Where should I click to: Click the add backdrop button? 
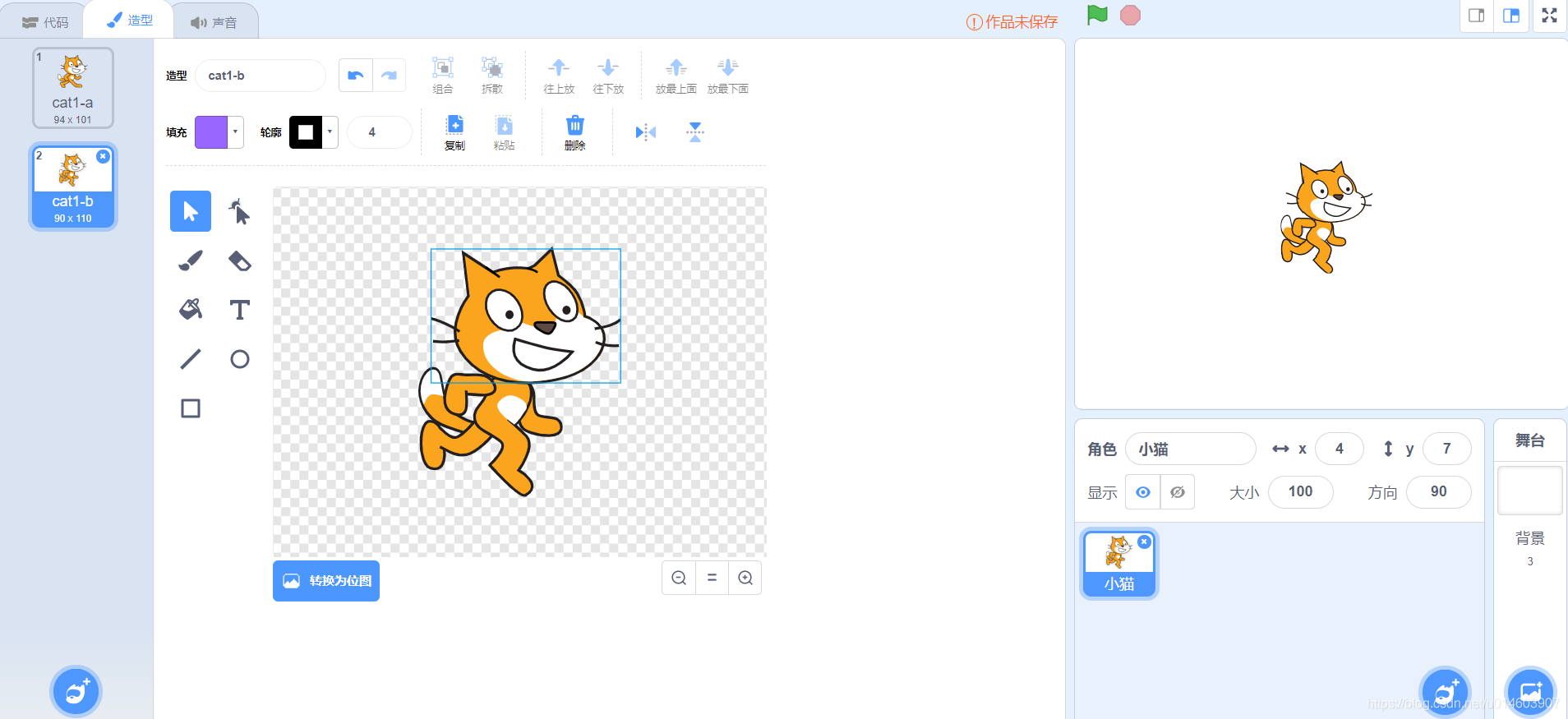coord(1530,692)
